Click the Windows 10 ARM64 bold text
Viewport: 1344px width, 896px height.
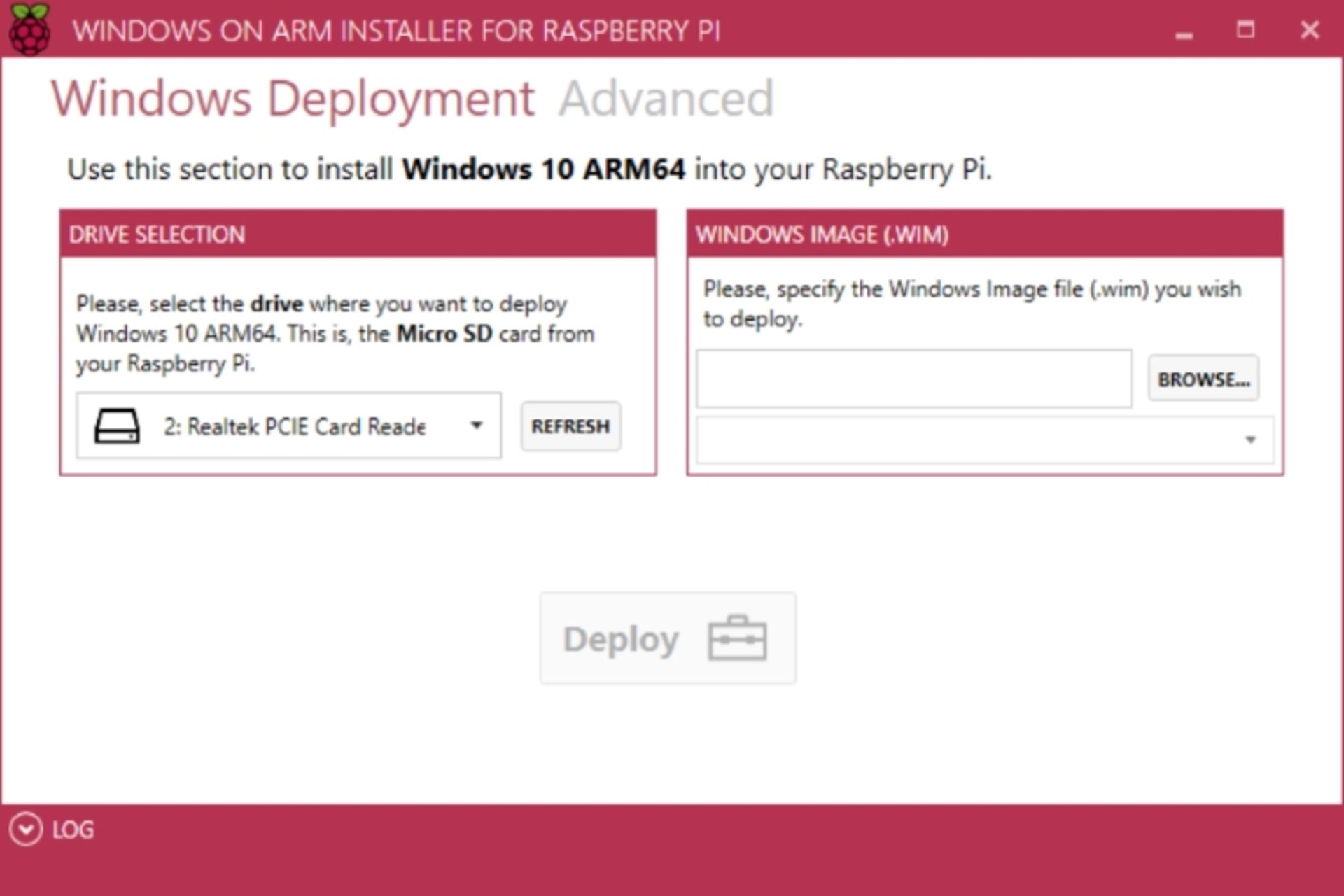543,169
